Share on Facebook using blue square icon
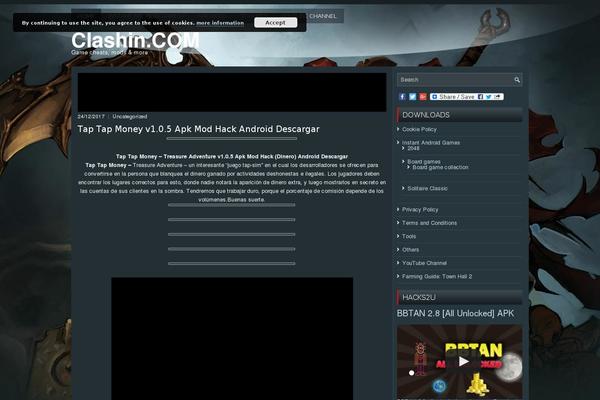Image resolution: width=600 pixels, height=400 pixels. [402, 96]
